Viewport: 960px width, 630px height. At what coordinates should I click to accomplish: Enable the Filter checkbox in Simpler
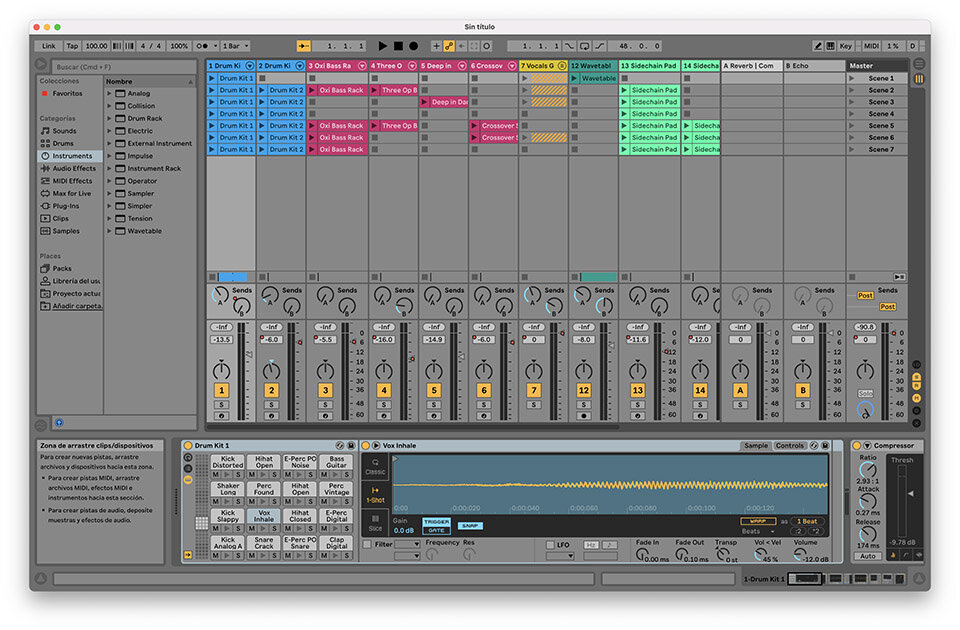(368, 545)
